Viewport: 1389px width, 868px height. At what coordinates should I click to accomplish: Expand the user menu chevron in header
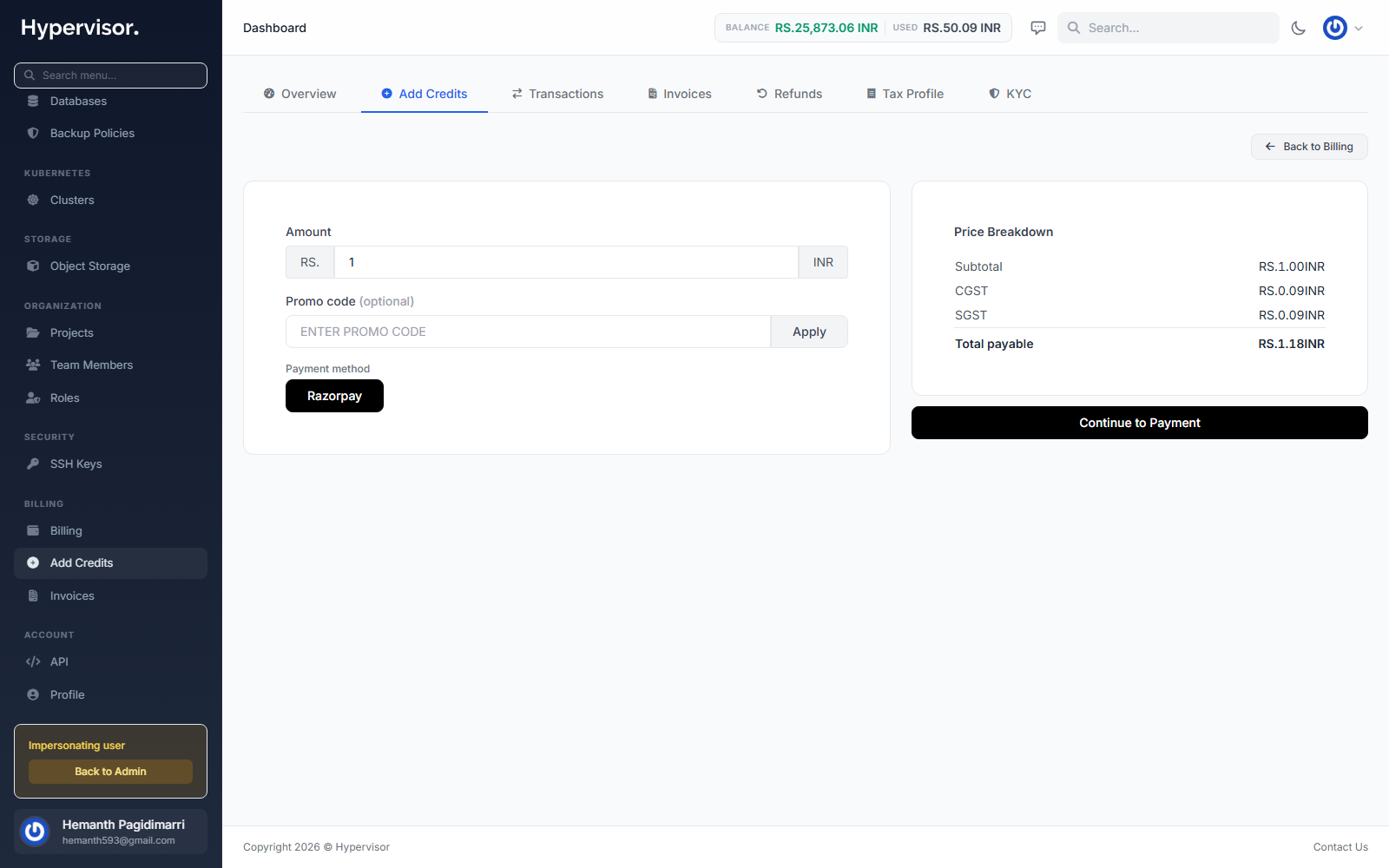tap(1359, 28)
